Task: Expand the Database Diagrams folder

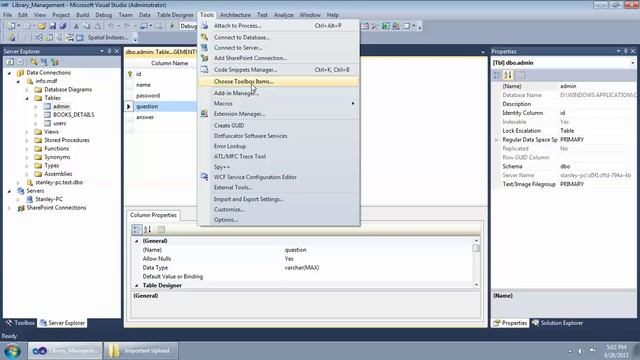Action: pos(27,90)
